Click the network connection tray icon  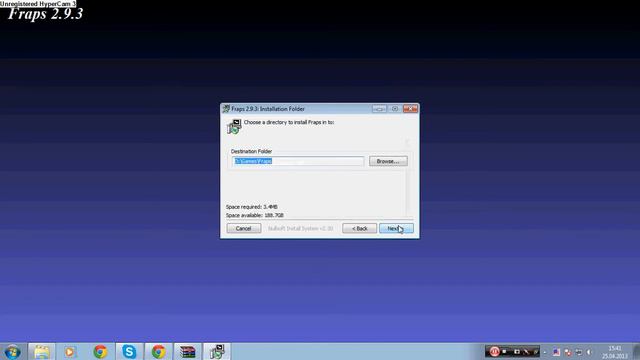click(x=579, y=352)
